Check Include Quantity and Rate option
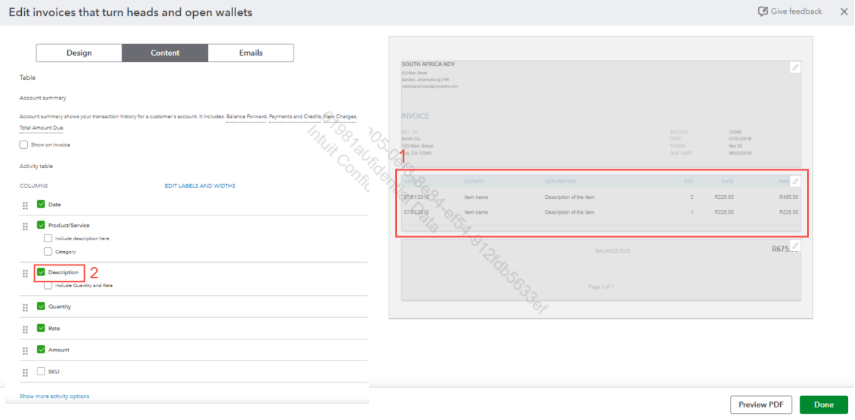Image resolution: width=855 pixels, height=420 pixels. tap(48, 285)
